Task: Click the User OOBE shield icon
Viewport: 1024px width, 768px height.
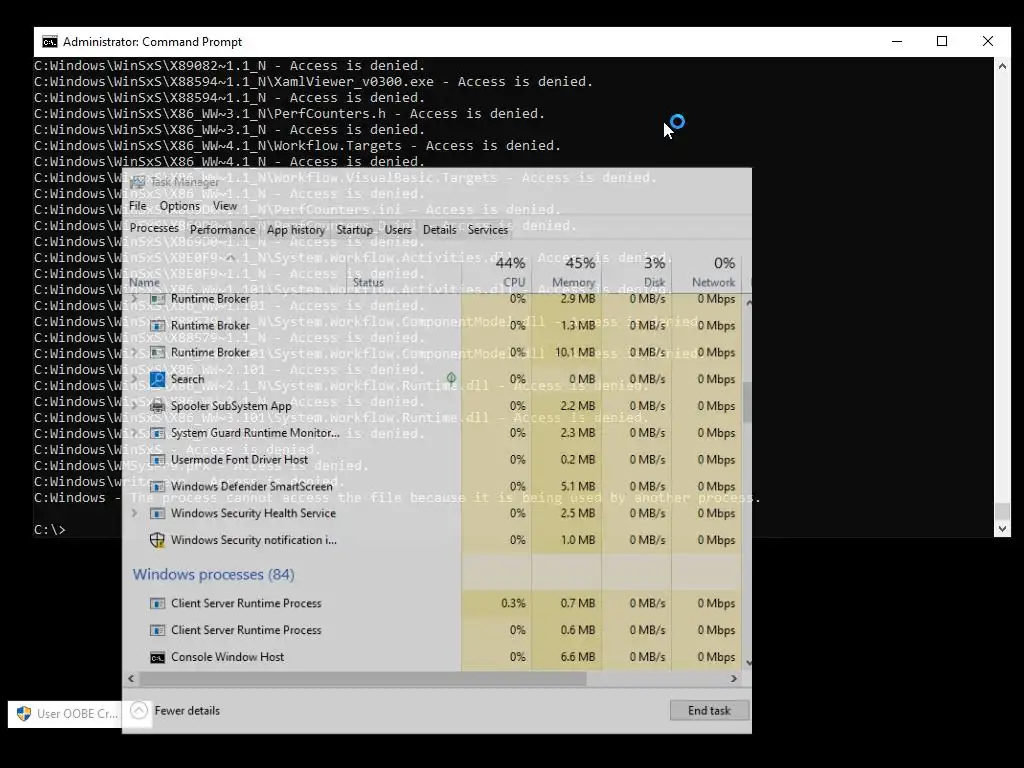Action: pyautogui.click(x=24, y=714)
